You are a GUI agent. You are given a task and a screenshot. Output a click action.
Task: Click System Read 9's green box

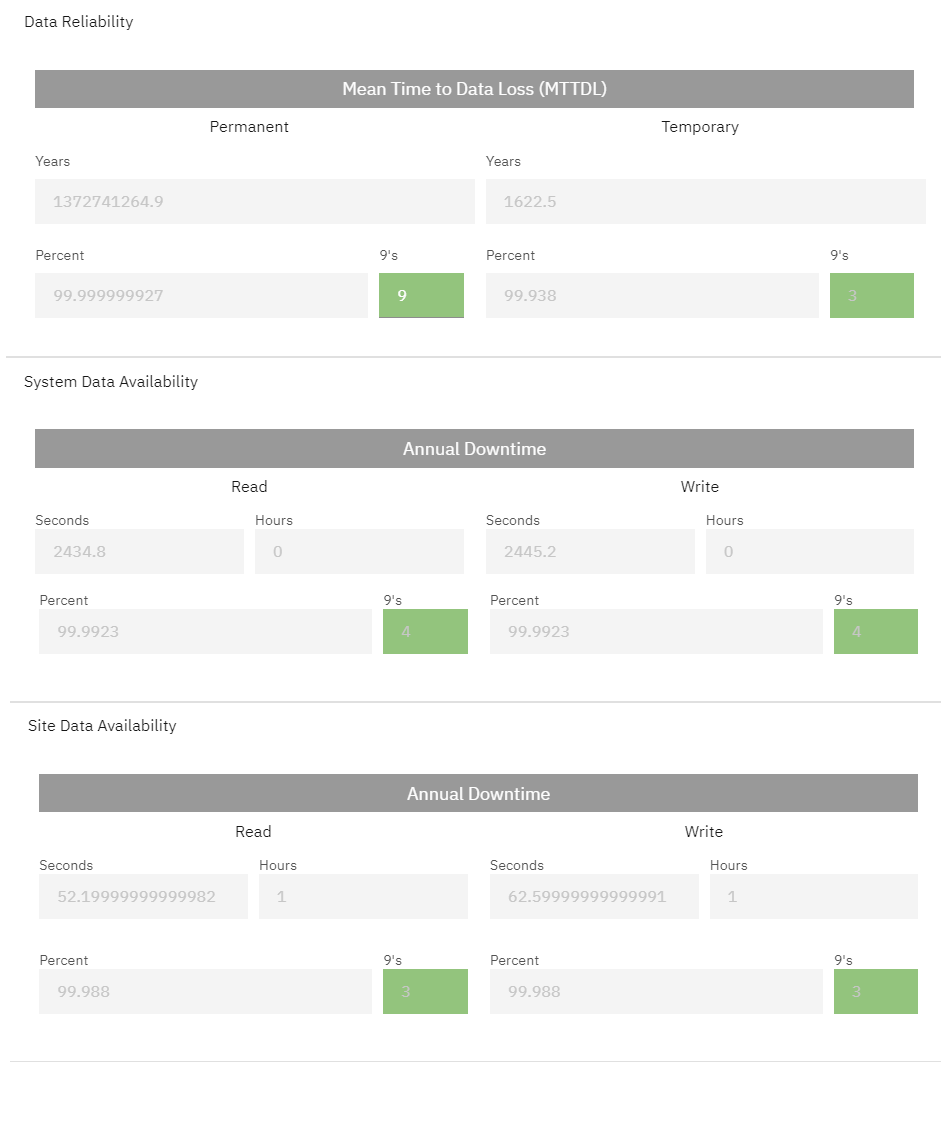point(425,632)
